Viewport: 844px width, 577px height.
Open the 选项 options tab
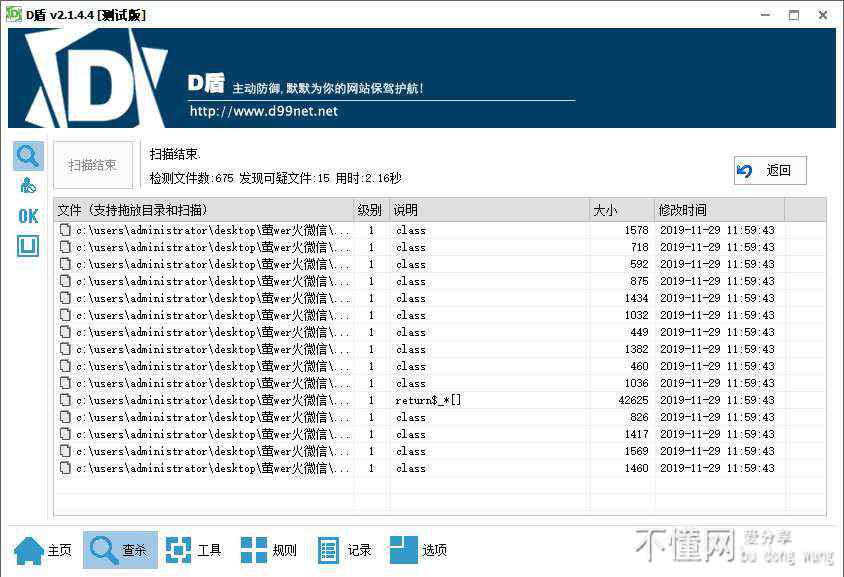tap(418, 550)
